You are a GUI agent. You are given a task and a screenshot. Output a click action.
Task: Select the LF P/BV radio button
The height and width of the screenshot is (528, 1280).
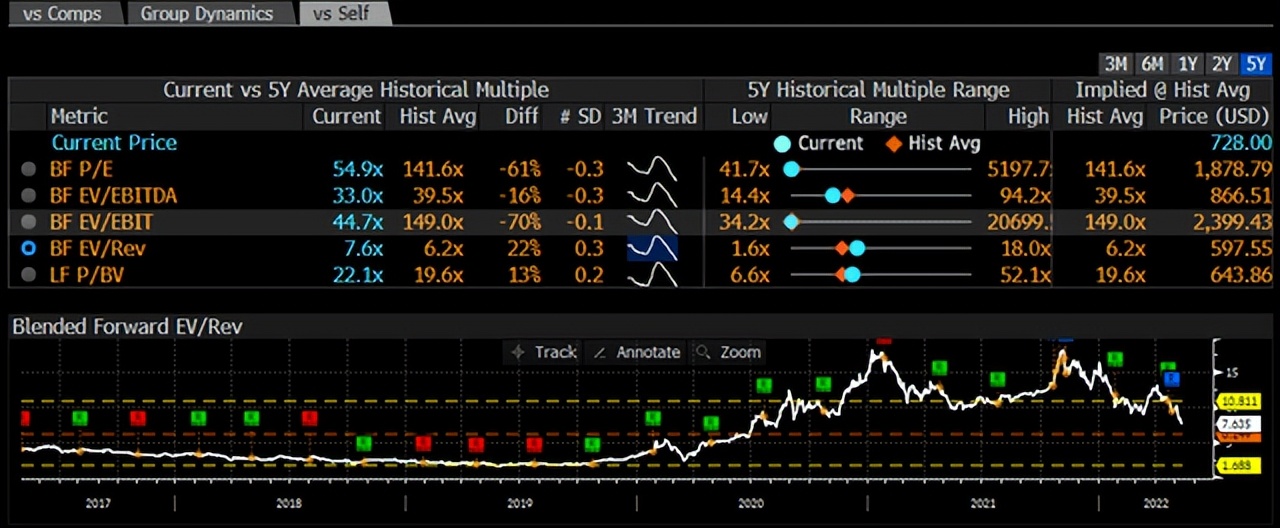[x=29, y=274]
